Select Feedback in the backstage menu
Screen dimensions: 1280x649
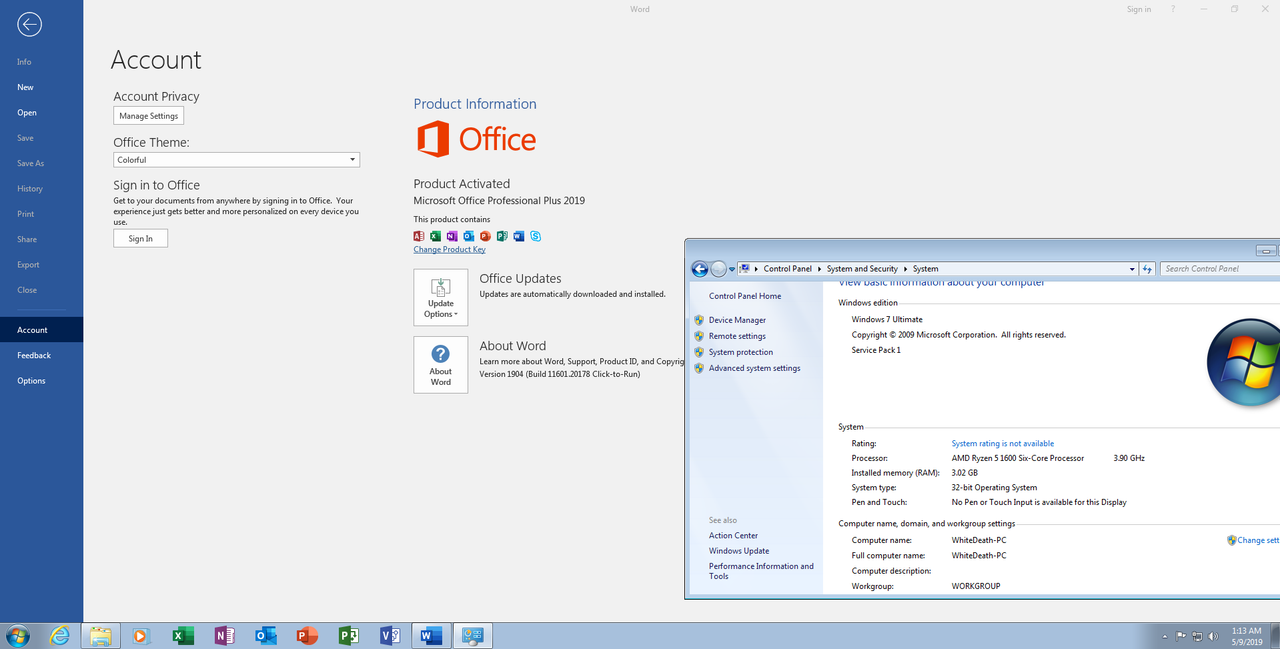coord(34,355)
